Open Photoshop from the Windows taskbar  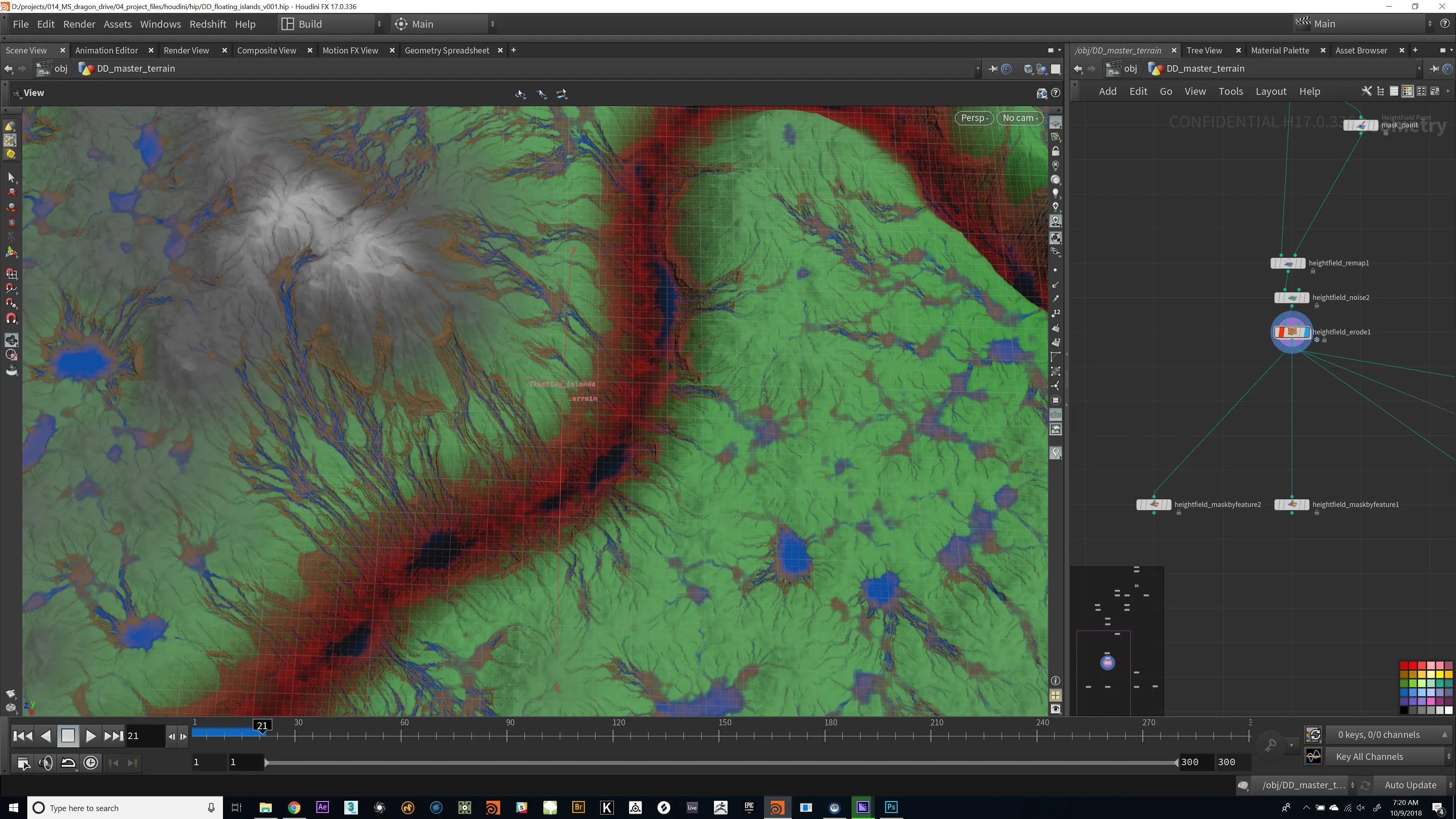891,807
